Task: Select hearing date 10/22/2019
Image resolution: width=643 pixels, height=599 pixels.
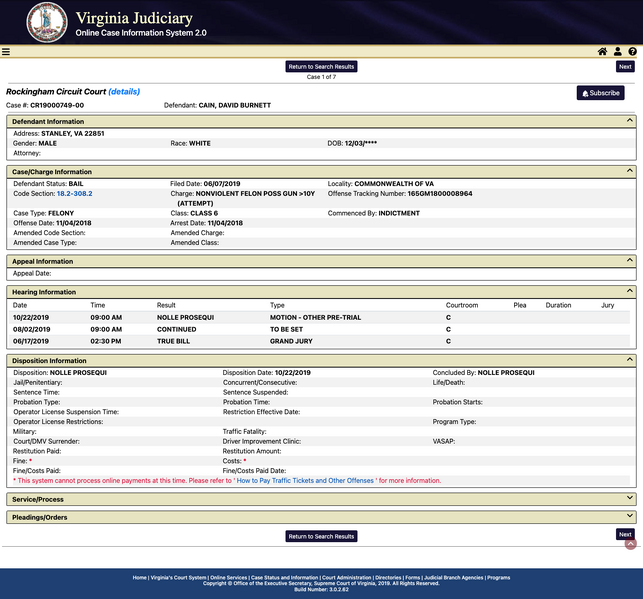Action: (x=31, y=317)
